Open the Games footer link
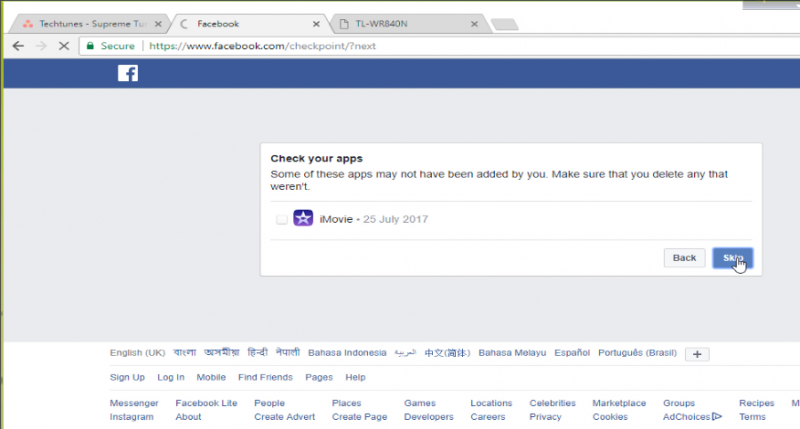 (x=420, y=403)
